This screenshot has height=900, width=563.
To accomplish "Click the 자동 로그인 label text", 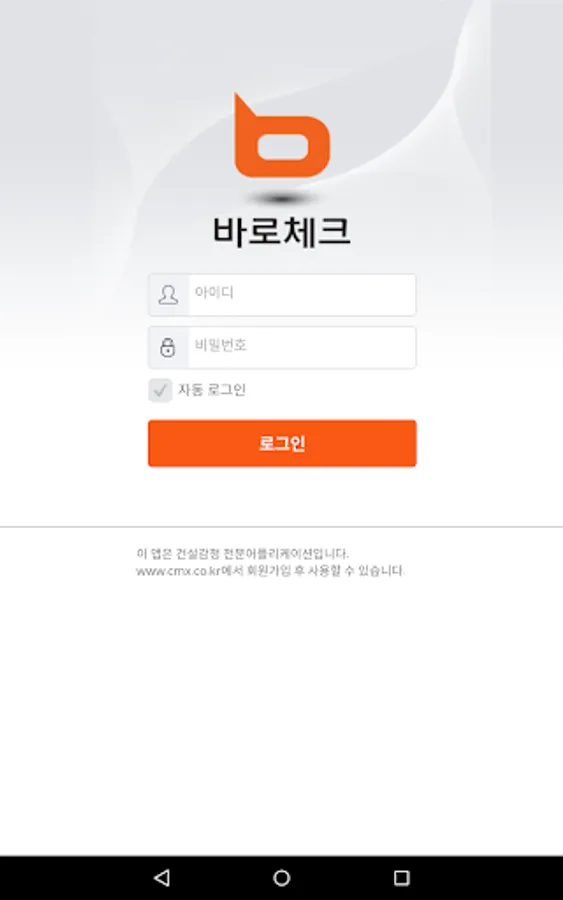I will click(212, 390).
